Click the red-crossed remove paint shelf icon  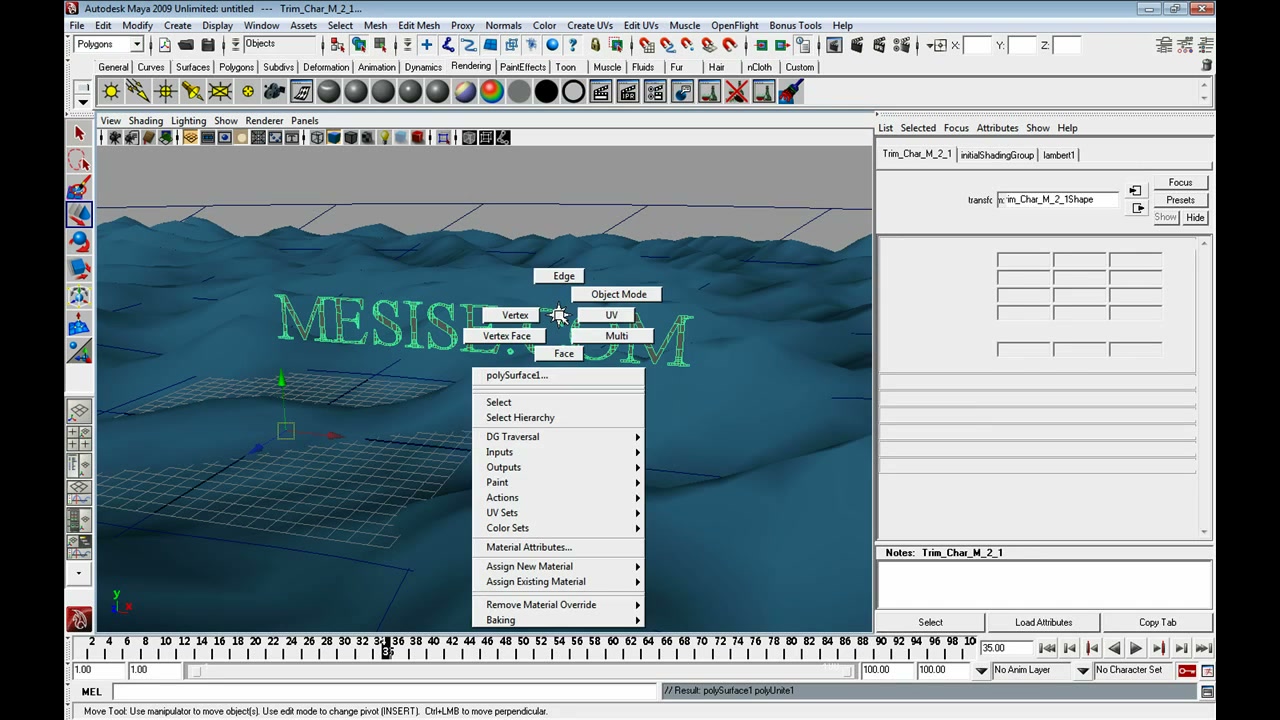click(737, 92)
